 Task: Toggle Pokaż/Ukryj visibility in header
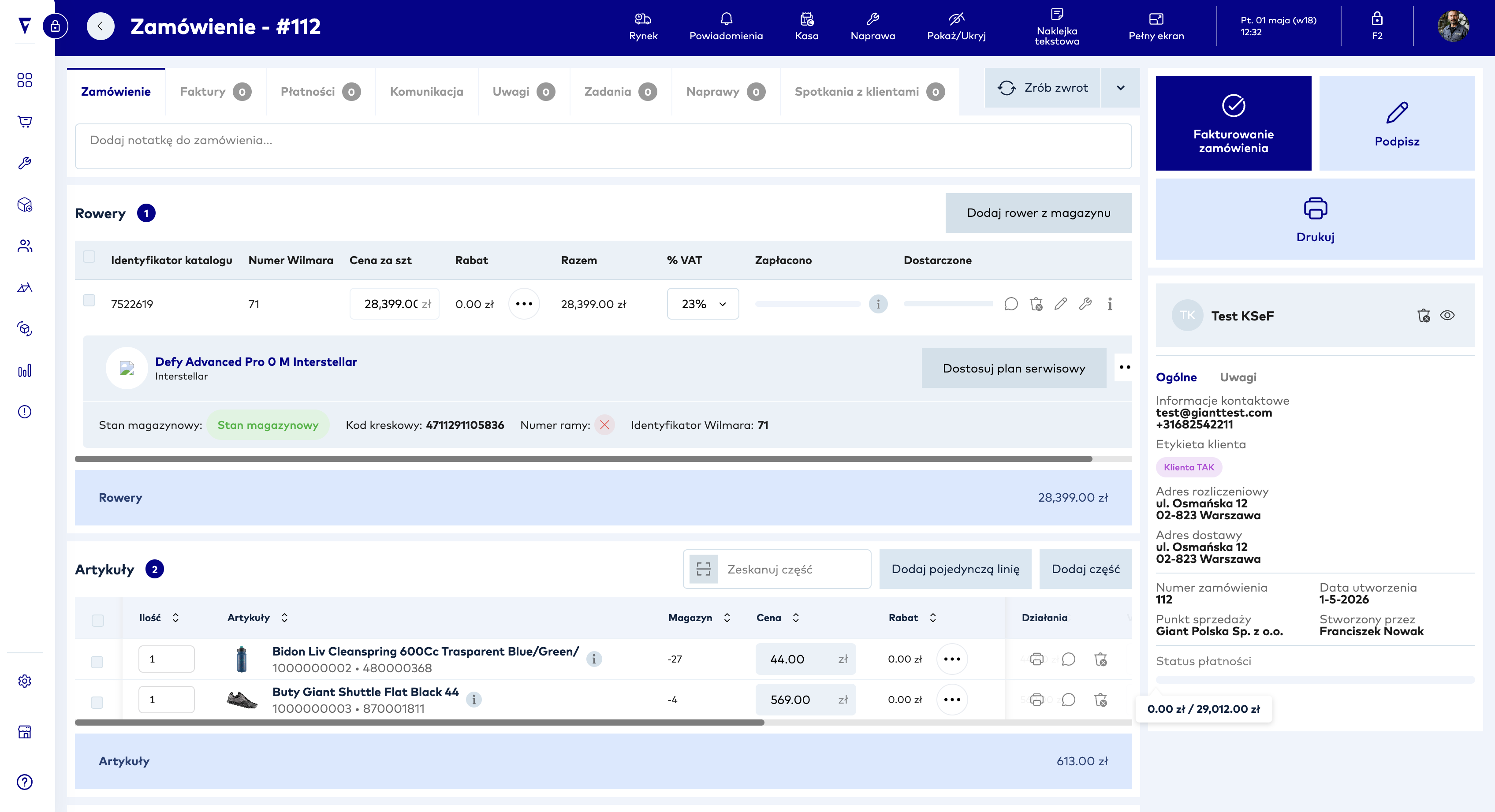956,27
